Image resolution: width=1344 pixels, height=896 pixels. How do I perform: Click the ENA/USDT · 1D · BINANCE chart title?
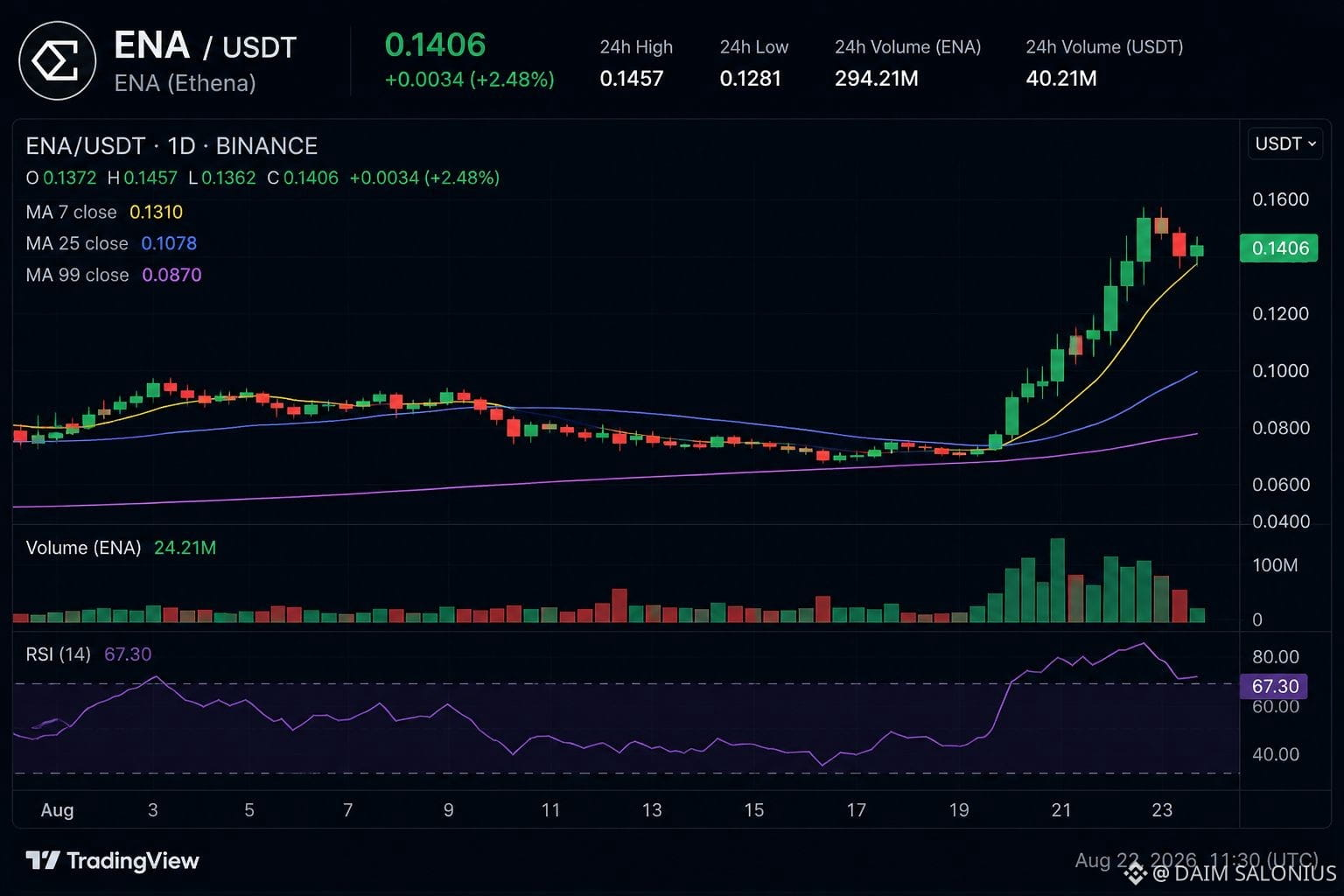pyautogui.click(x=171, y=145)
